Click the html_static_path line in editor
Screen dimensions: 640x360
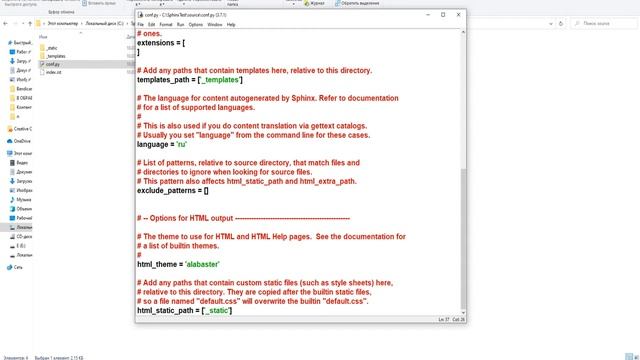(x=184, y=311)
